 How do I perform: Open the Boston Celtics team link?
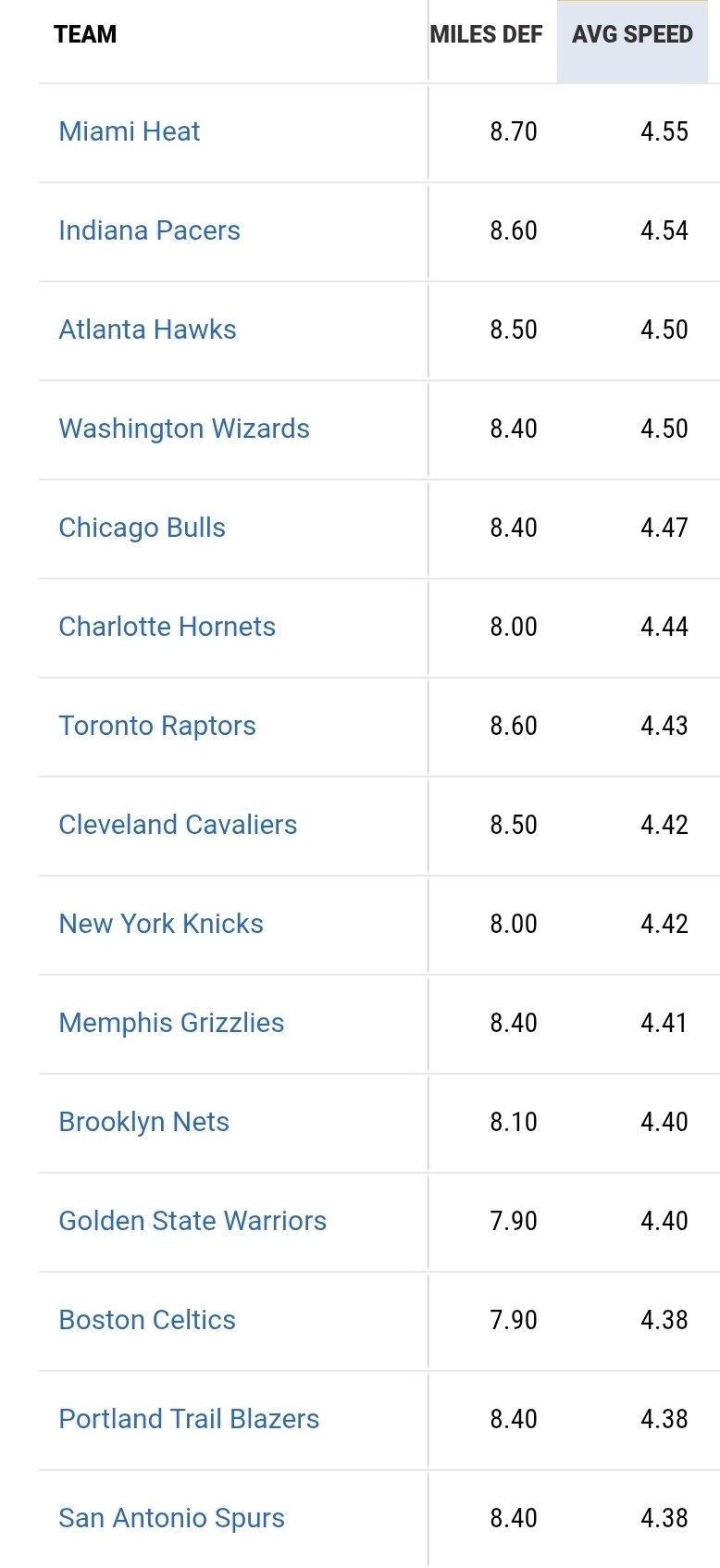pyautogui.click(x=147, y=1320)
